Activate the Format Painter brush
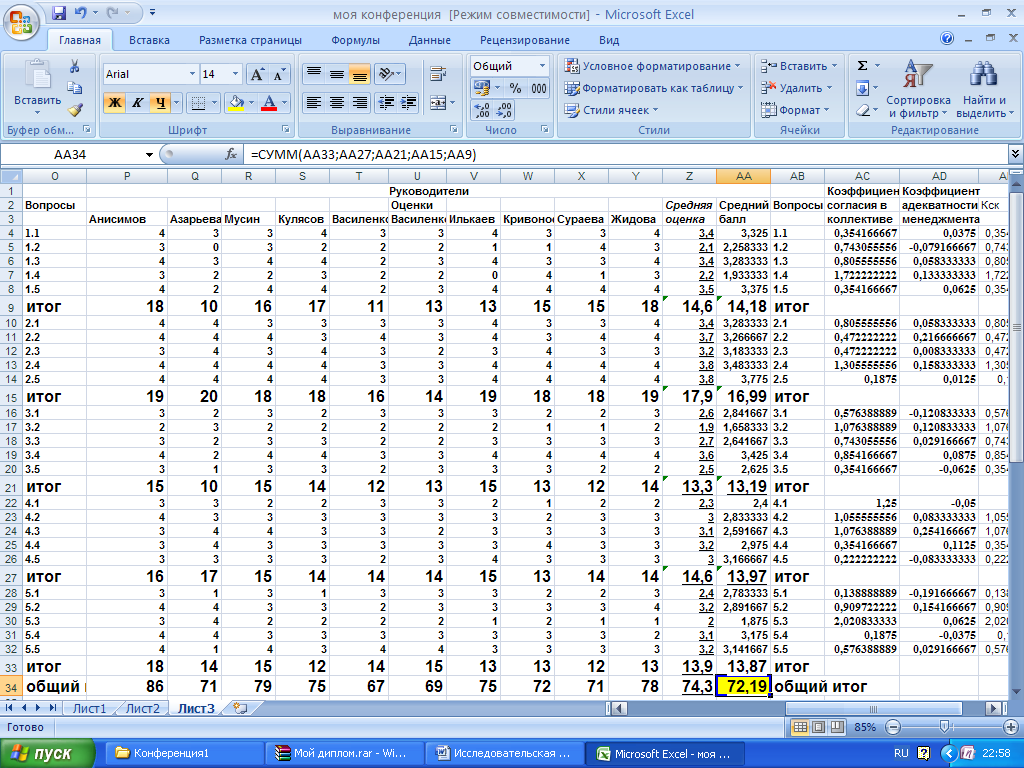Image resolution: width=1024 pixels, height=768 pixels. pyautogui.click(x=74, y=110)
